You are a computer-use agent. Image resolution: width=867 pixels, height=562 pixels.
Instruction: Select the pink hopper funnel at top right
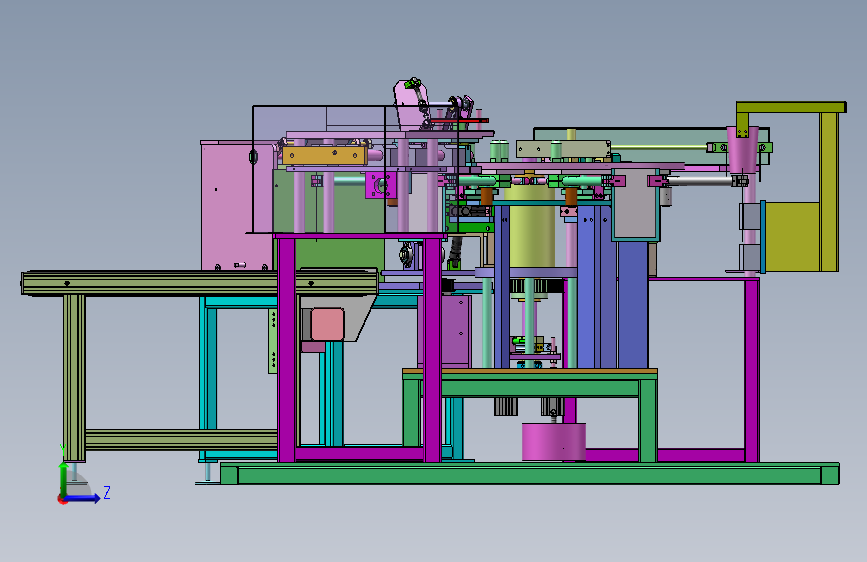[742, 149]
